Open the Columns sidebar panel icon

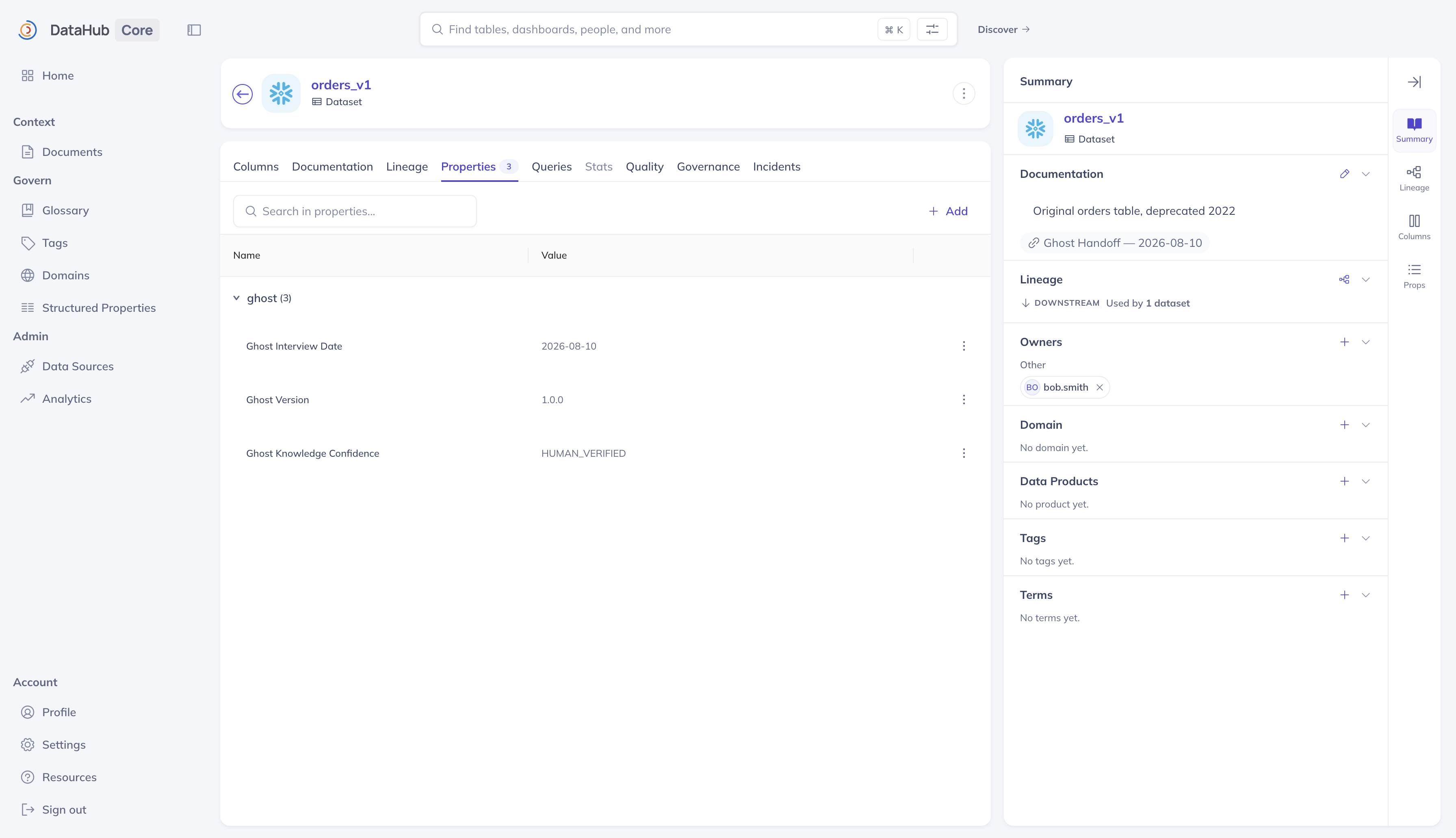coord(1414,227)
